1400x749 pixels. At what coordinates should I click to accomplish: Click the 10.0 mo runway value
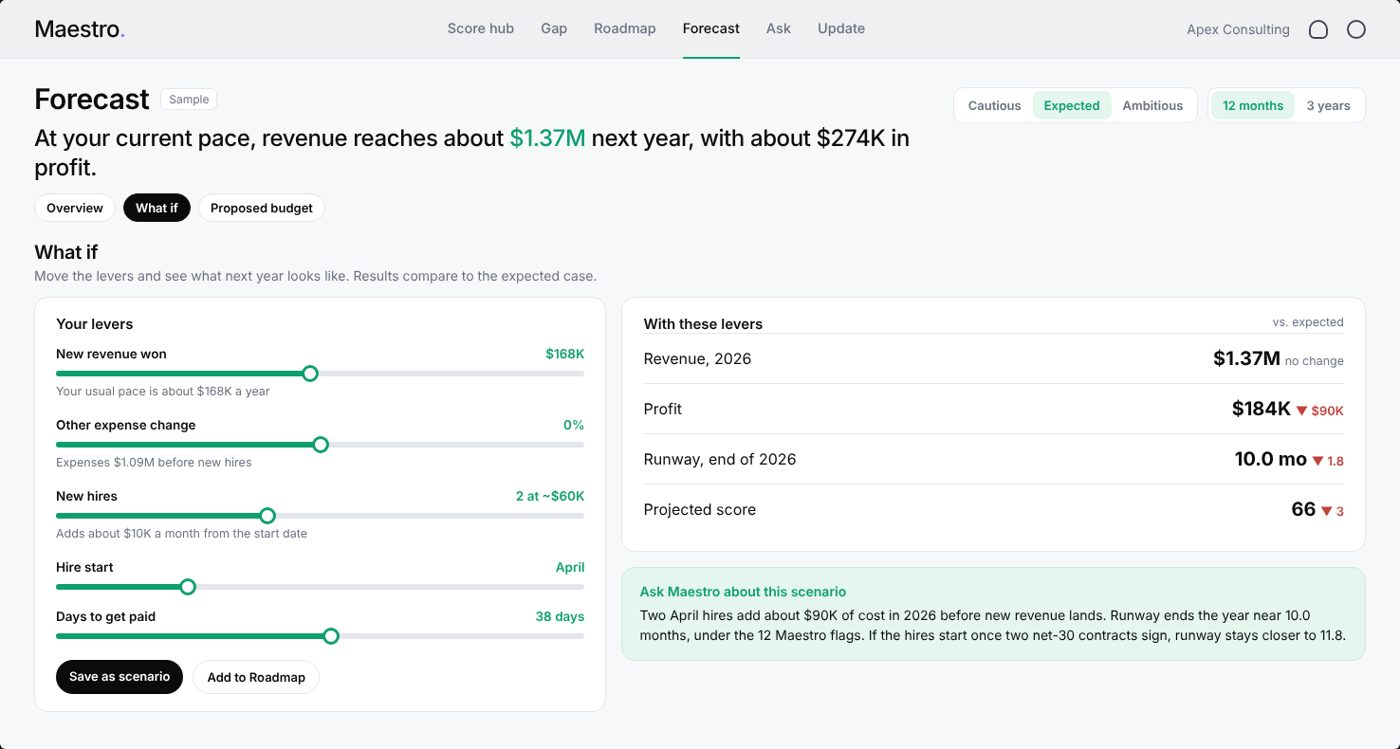coord(1271,459)
